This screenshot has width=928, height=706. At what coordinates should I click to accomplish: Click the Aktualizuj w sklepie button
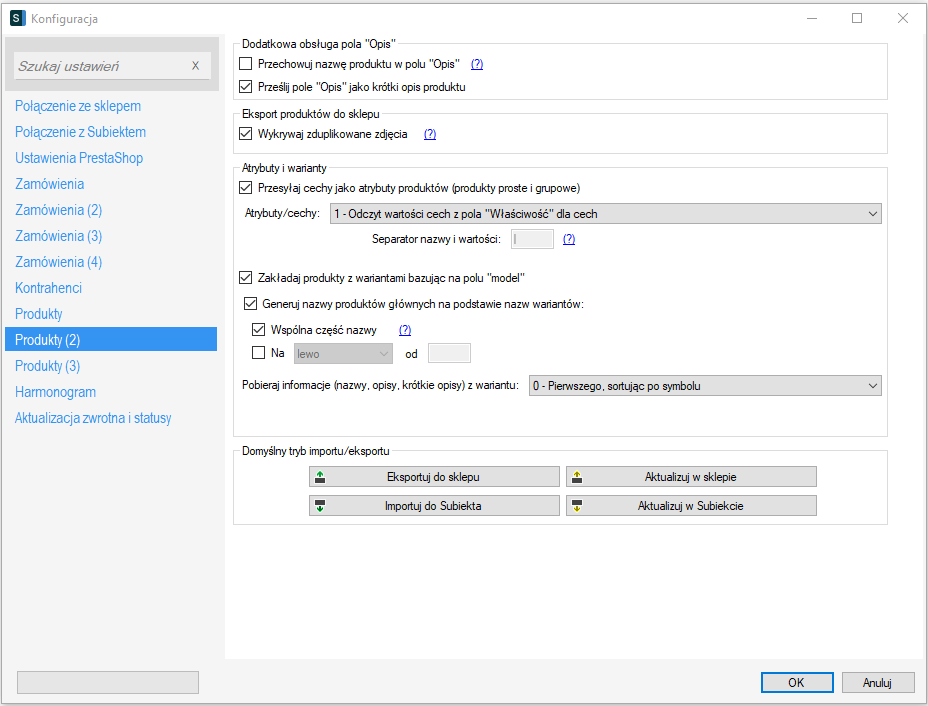tap(691, 477)
